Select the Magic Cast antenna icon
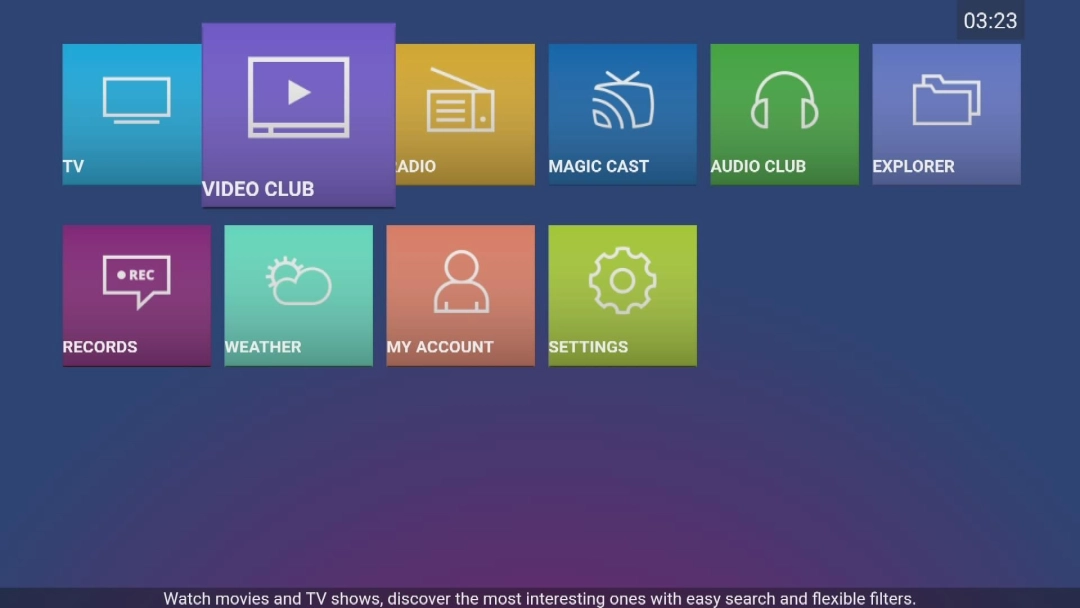1080x608 pixels. [622, 100]
